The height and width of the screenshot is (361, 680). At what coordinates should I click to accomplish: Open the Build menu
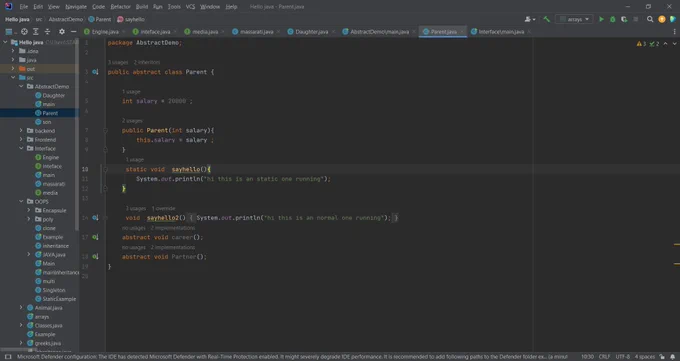pyautogui.click(x=142, y=7)
